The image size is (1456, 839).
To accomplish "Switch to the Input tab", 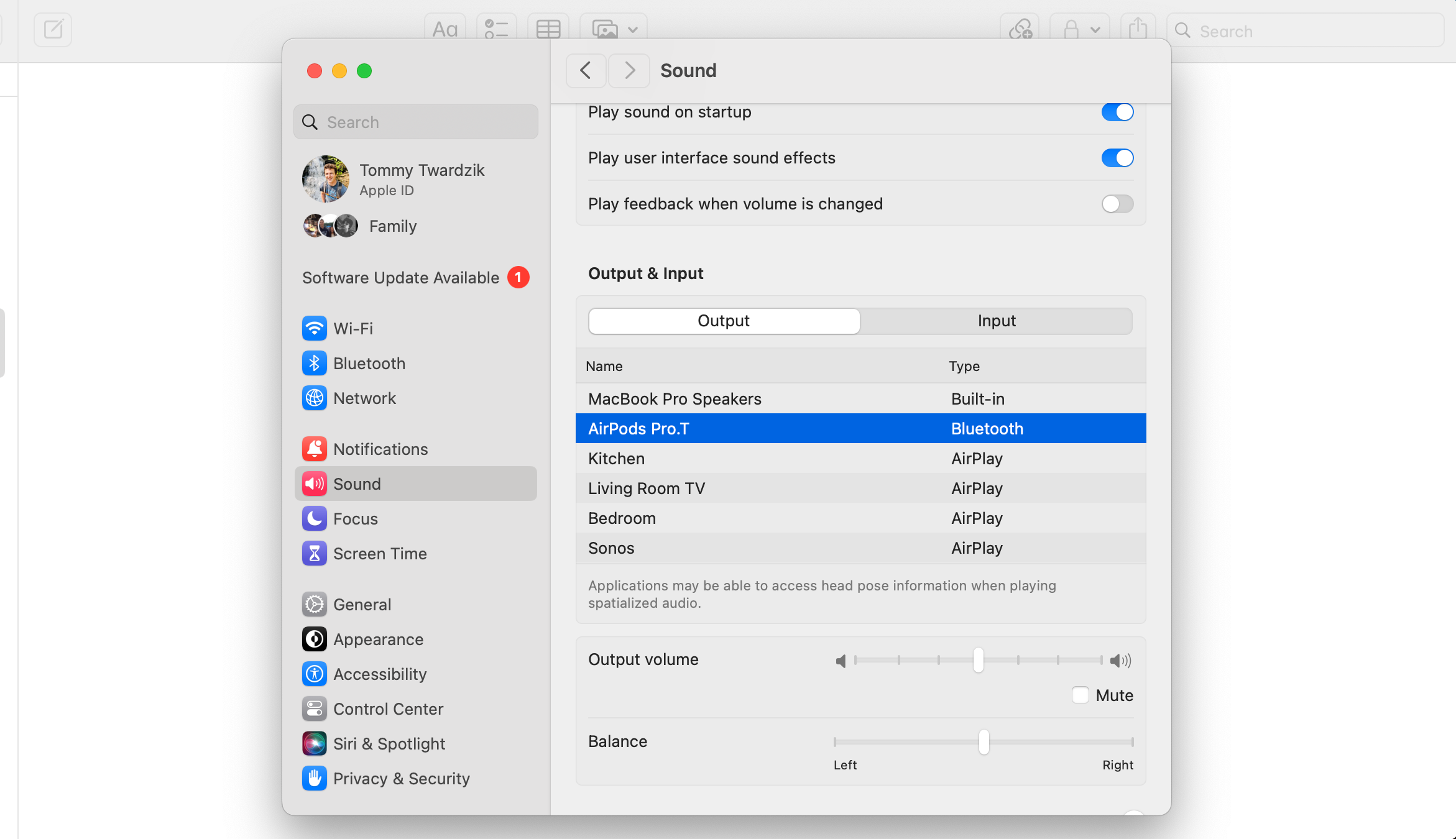I will 997,320.
